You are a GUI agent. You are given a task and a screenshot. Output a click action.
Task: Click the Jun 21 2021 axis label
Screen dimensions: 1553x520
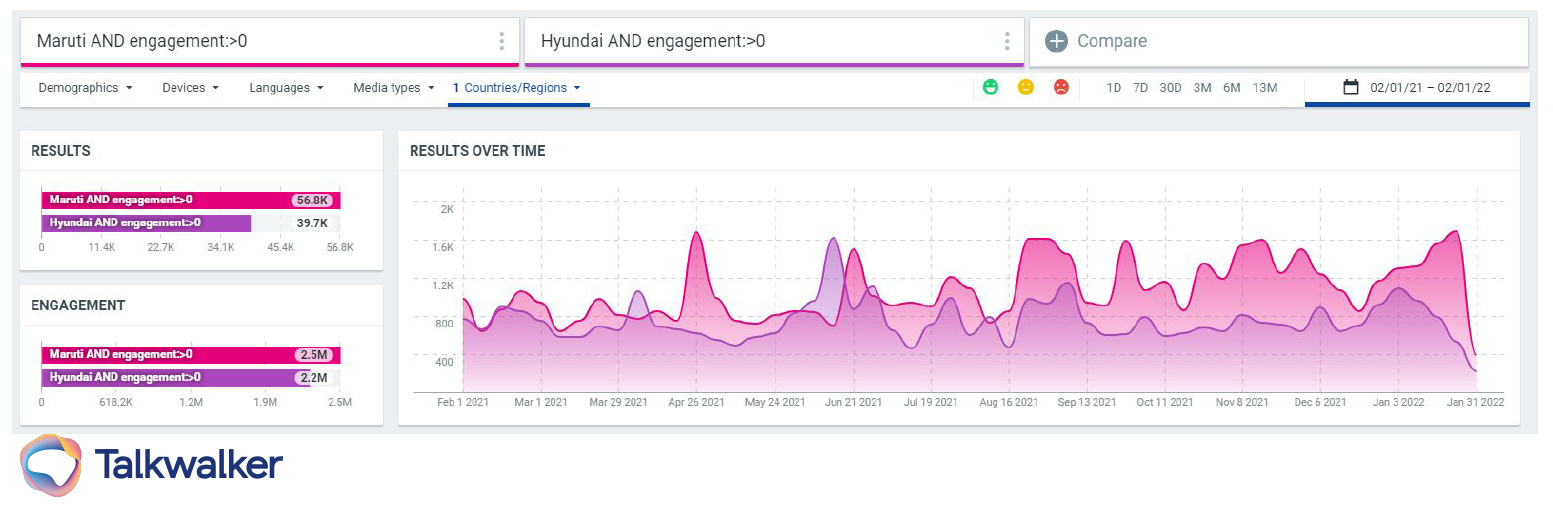[853, 402]
